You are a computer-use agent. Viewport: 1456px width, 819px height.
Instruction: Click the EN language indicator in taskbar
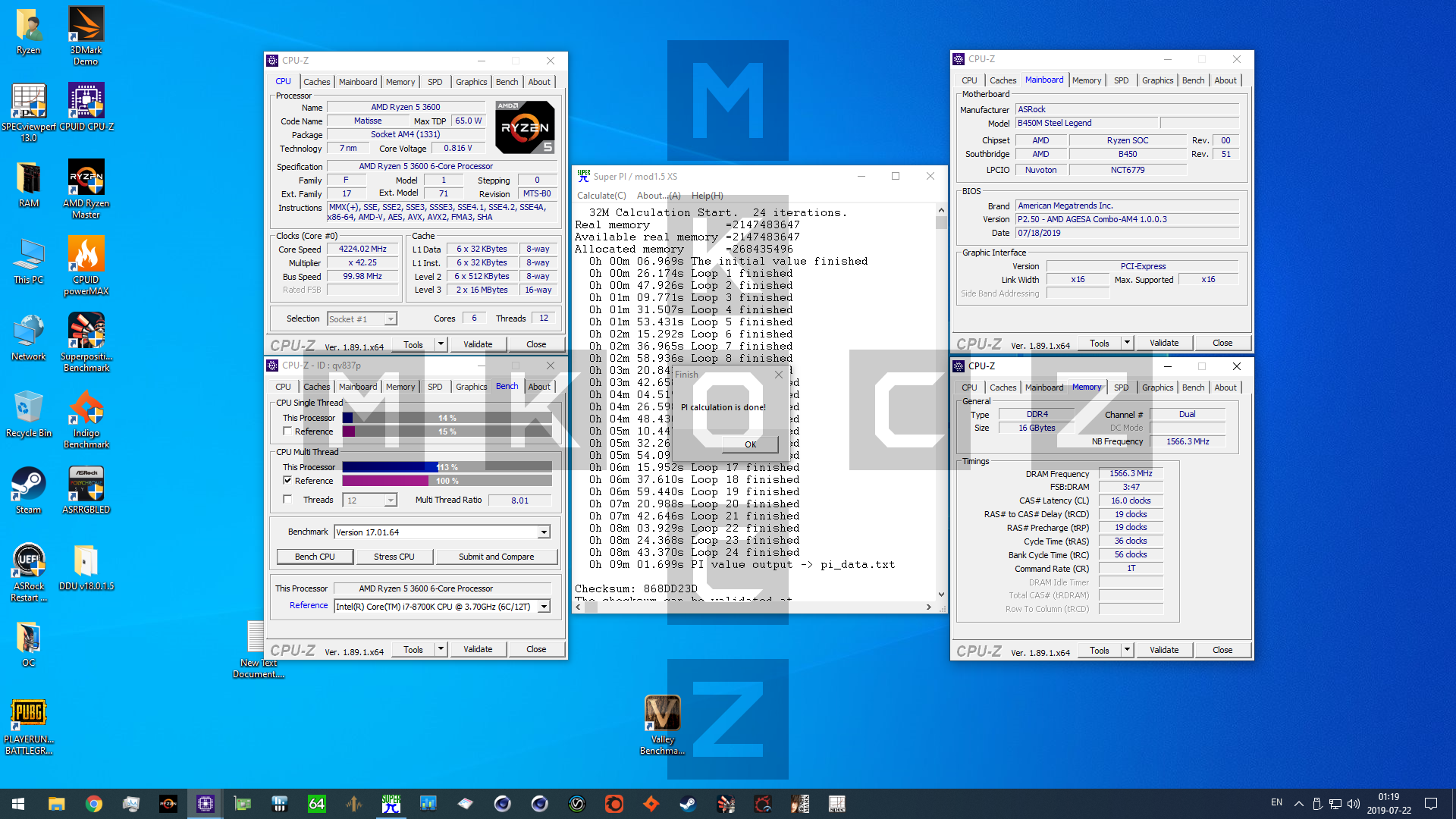click(x=1276, y=802)
